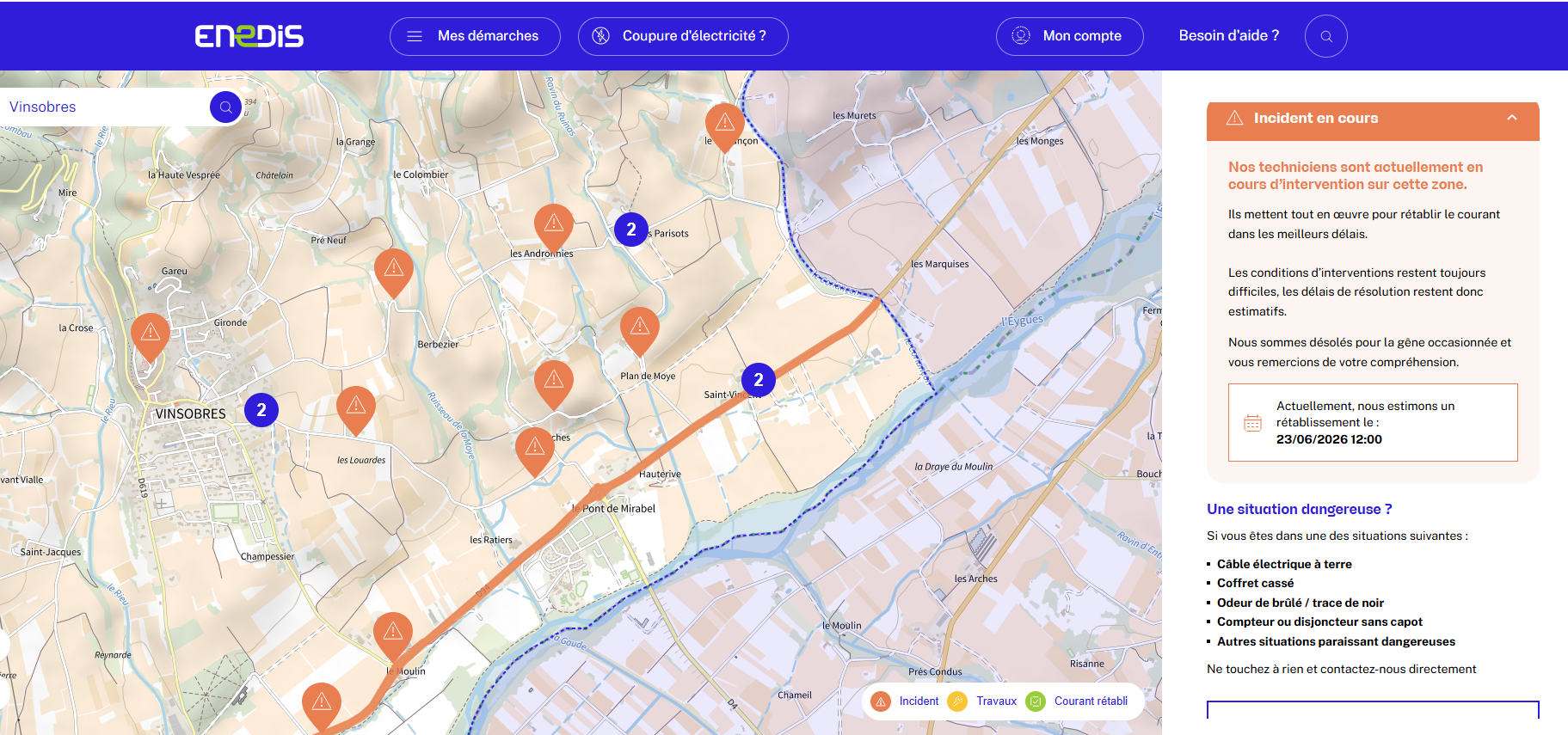
Task: Click the Pont de Mirabel map label
Action: (614, 508)
